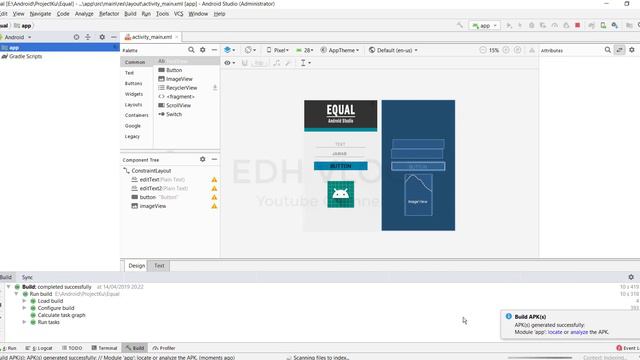The width and height of the screenshot is (640, 360).
Task: Select the Buttons palette category
Action: point(133,83)
